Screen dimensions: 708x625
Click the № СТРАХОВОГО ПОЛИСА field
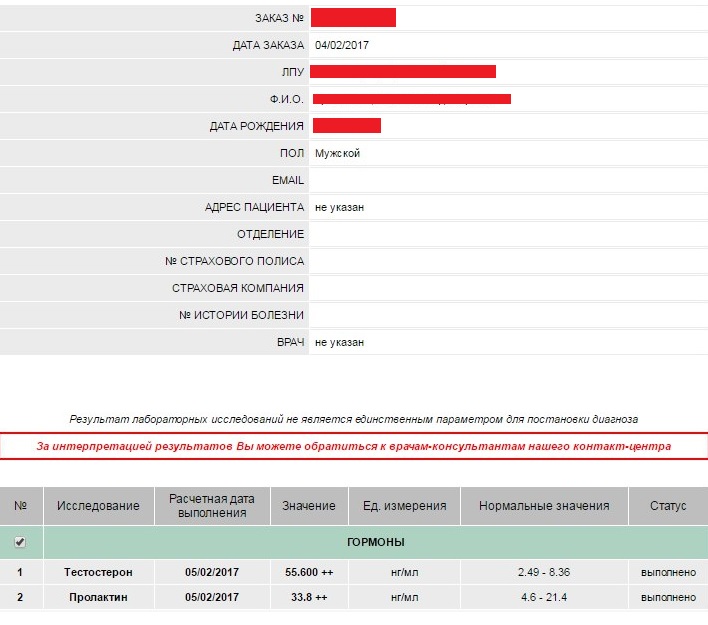508,261
